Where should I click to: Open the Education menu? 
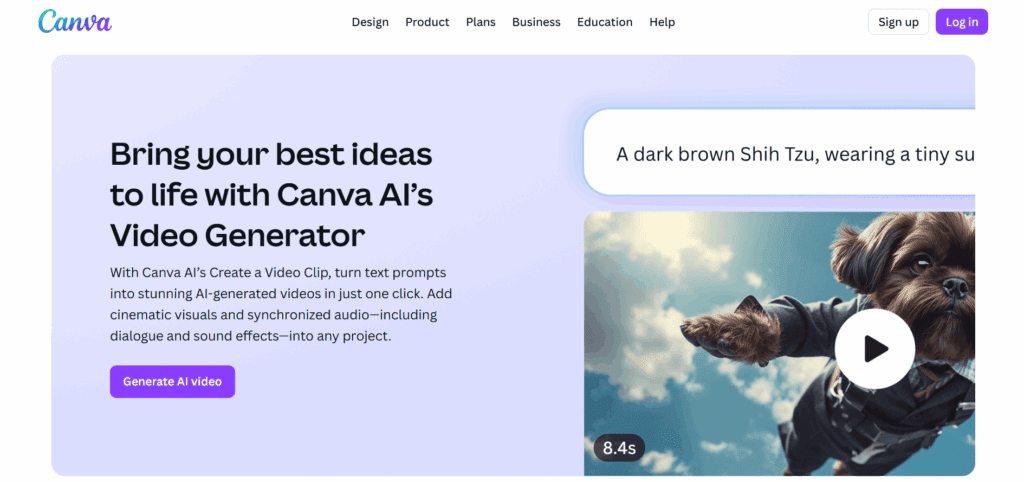click(605, 22)
